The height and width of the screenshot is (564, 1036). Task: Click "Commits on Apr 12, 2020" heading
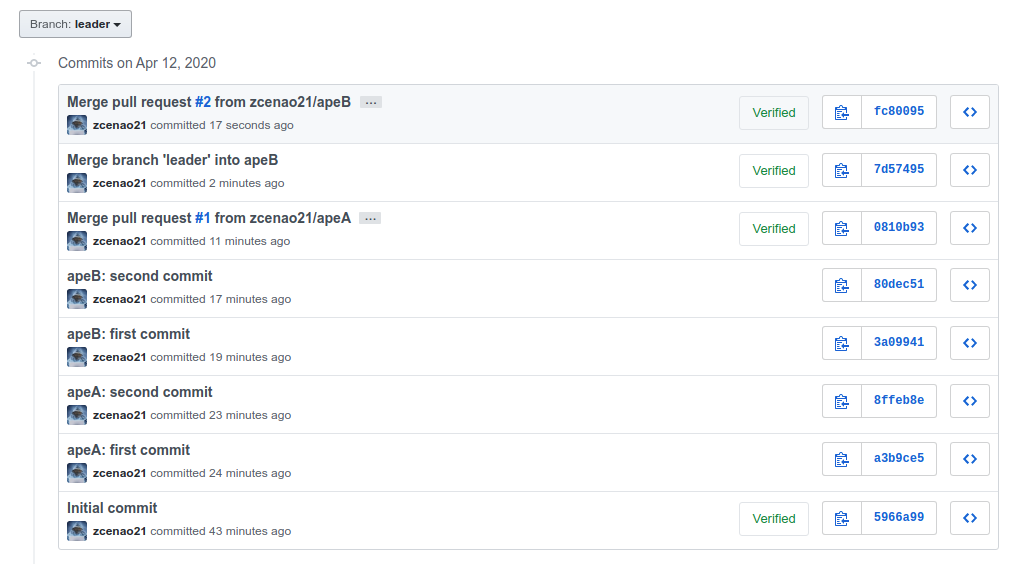pyautogui.click(x=137, y=63)
